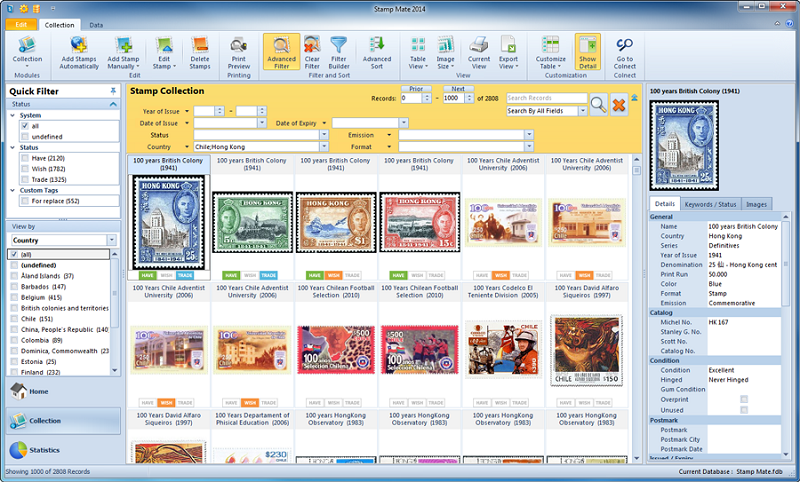Open the Date of Expiry value dropdown
800x482 pixels.
coord(404,123)
